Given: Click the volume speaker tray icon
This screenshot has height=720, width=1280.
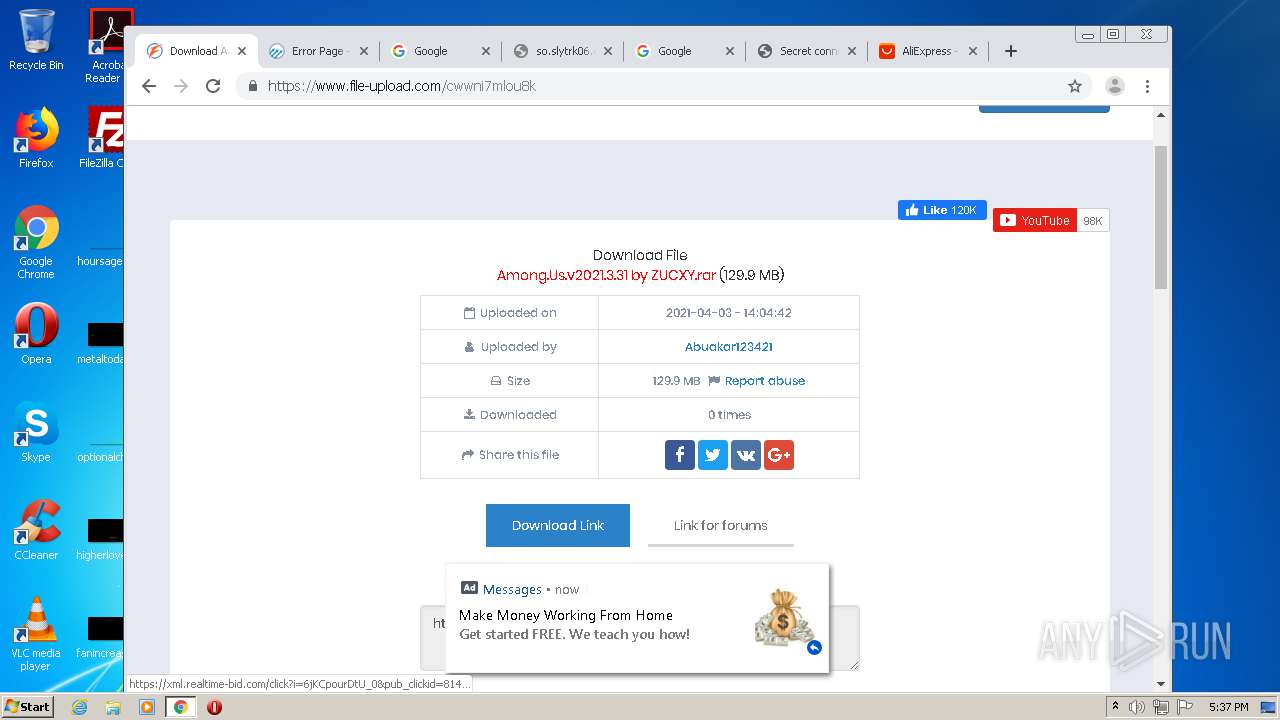Looking at the screenshot, I should [1137, 707].
